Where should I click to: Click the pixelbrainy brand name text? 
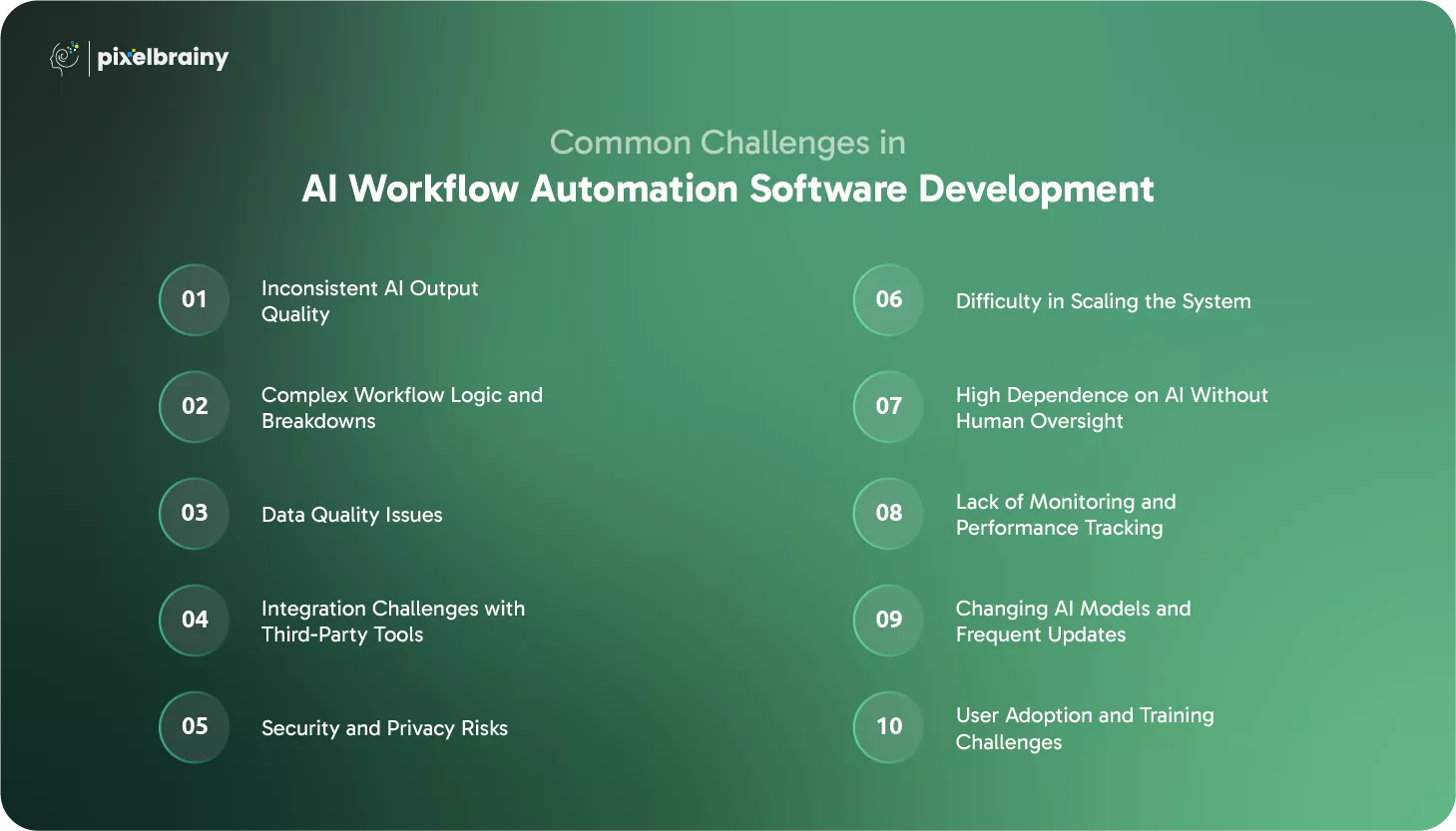163,58
